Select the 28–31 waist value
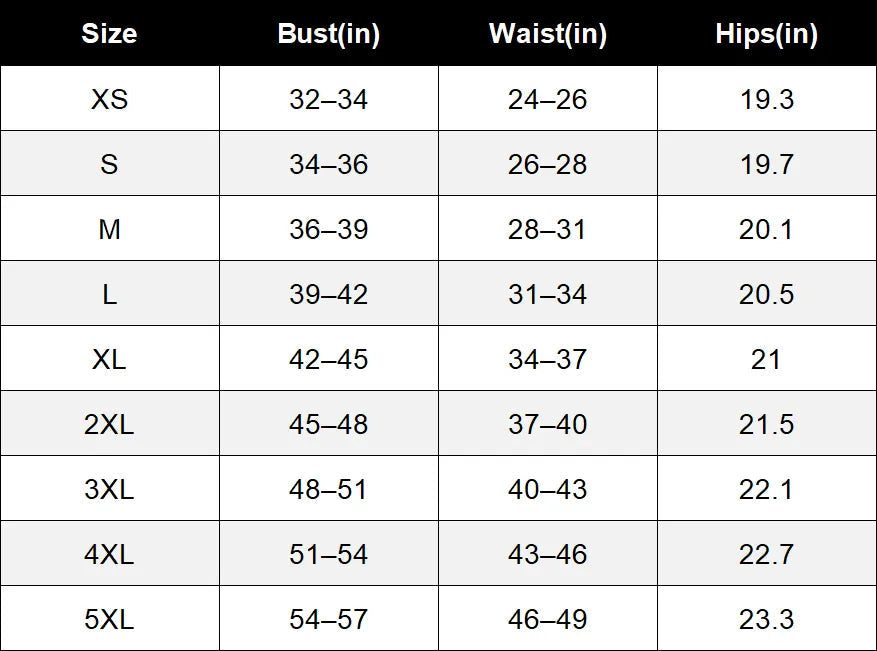This screenshot has height=651, width=877. pyautogui.click(x=547, y=229)
